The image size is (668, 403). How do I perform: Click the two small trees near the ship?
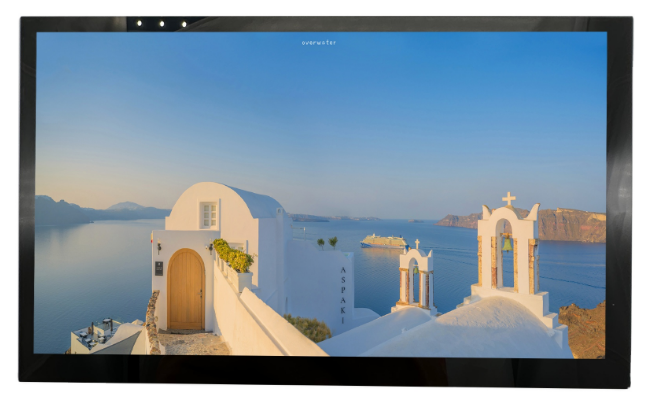coord(326,241)
